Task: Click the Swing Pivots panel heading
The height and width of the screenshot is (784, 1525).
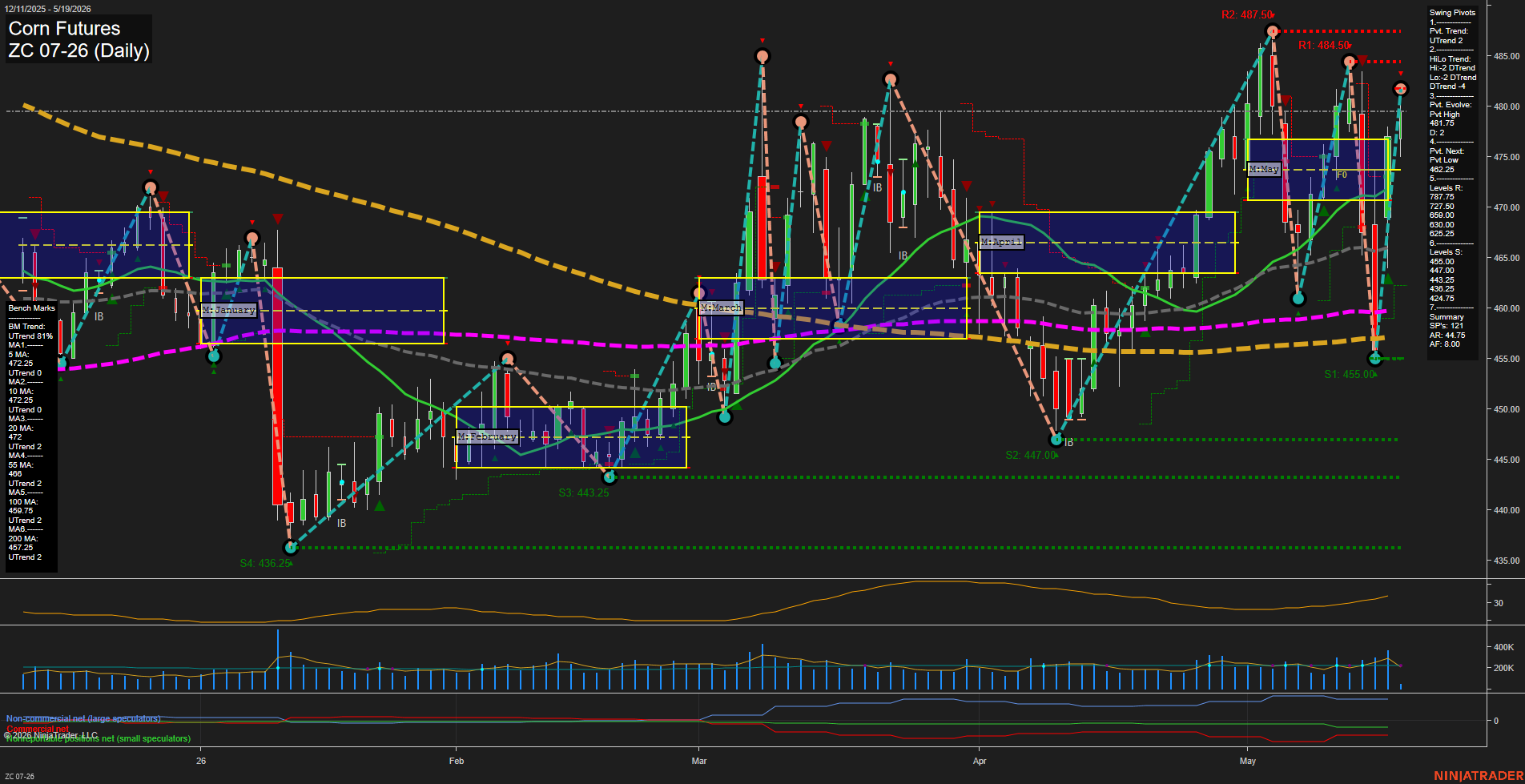Action: [1452, 13]
